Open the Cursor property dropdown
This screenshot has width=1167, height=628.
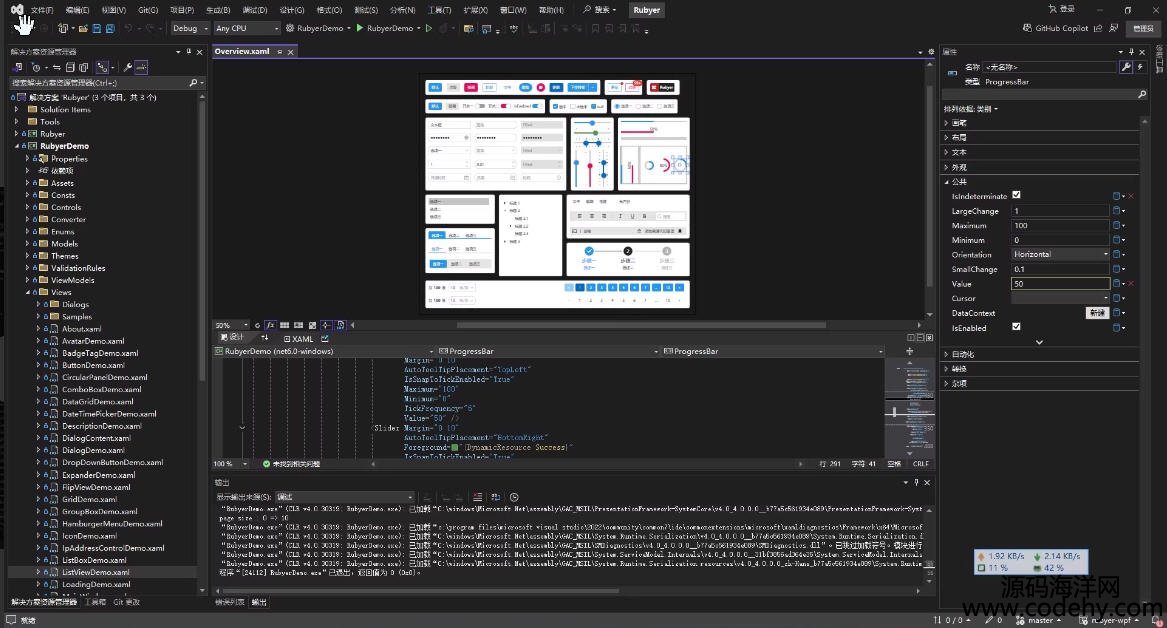1060,298
